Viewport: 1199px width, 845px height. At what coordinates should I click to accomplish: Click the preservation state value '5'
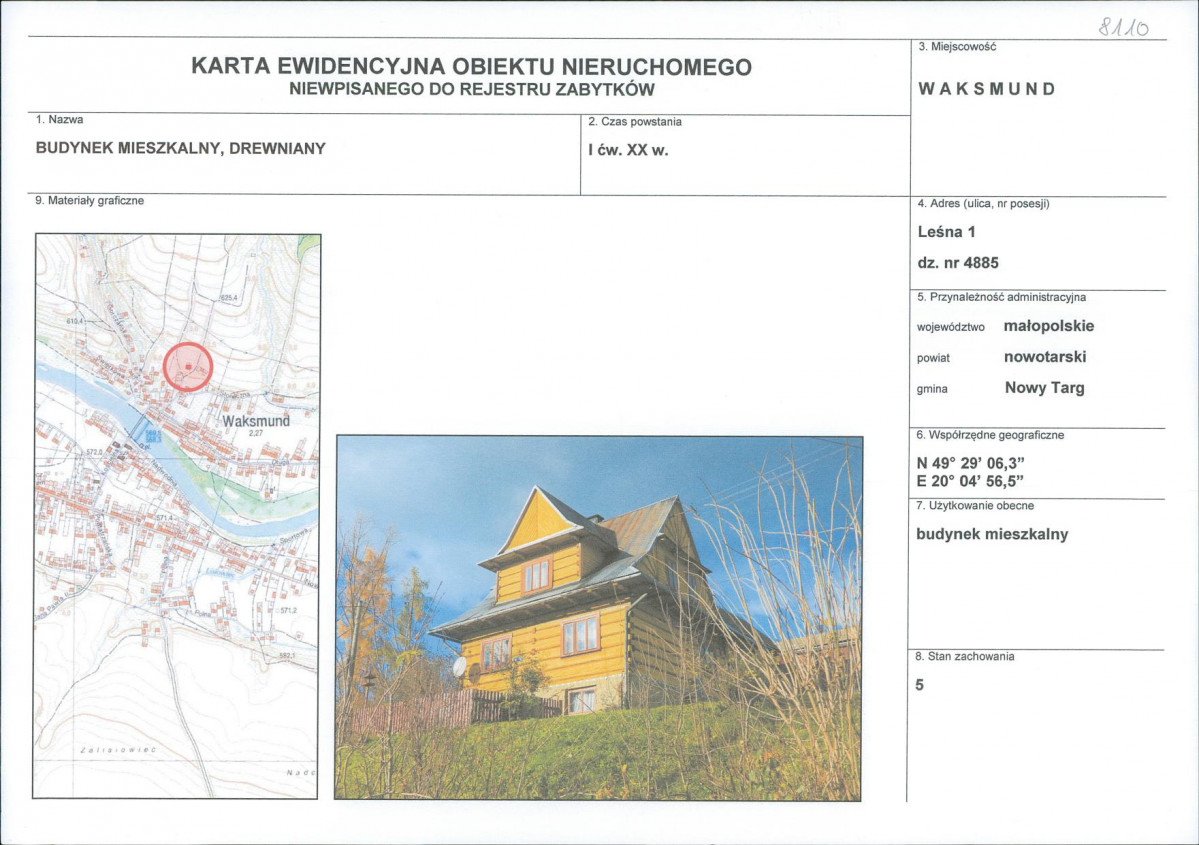[919, 685]
